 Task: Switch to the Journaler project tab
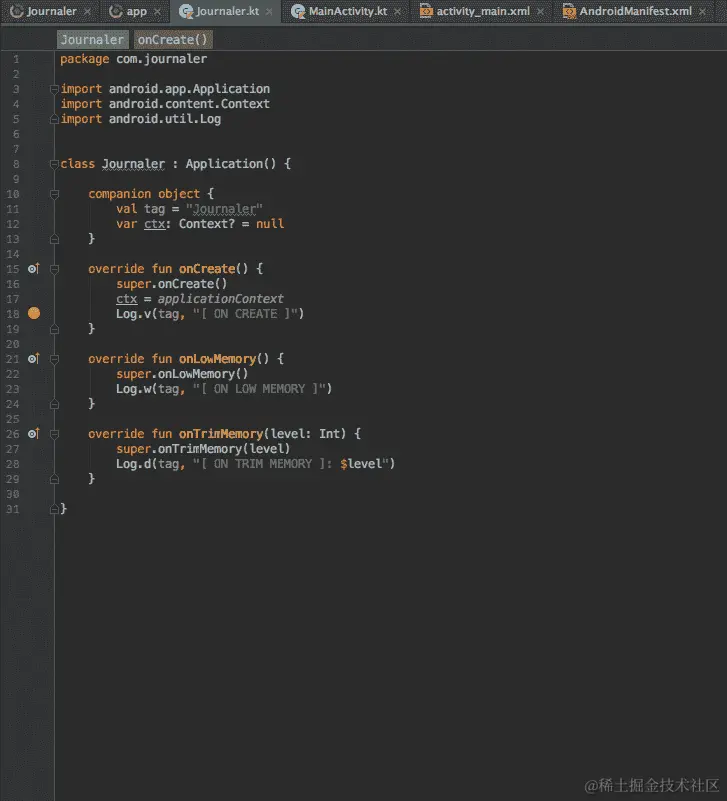[51, 11]
